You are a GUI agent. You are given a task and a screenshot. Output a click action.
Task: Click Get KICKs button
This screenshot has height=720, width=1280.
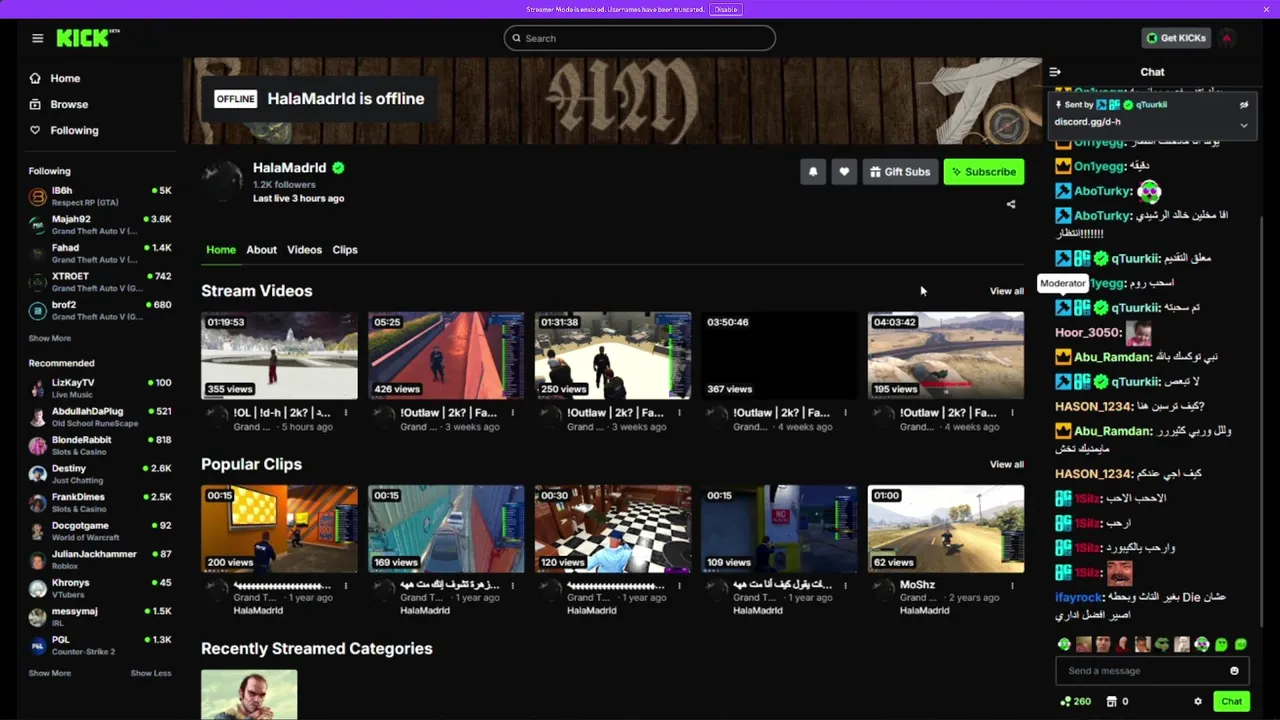[x=1176, y=38]
